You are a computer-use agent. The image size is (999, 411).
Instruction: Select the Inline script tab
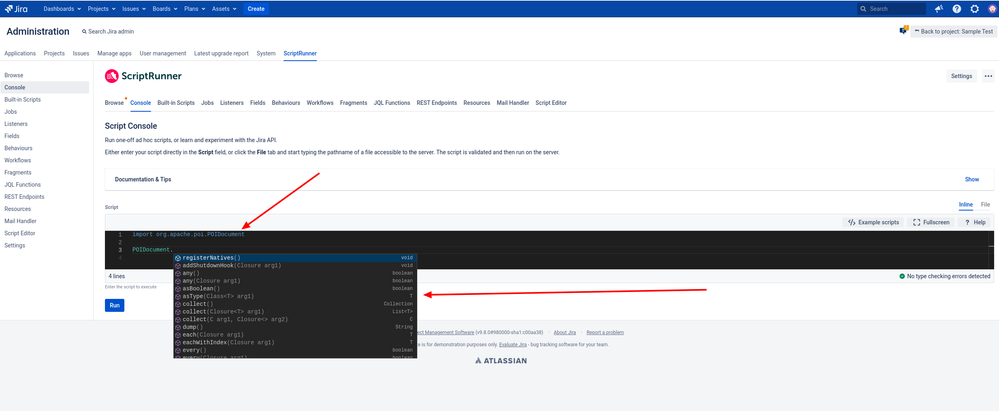[x=966, y=205]
